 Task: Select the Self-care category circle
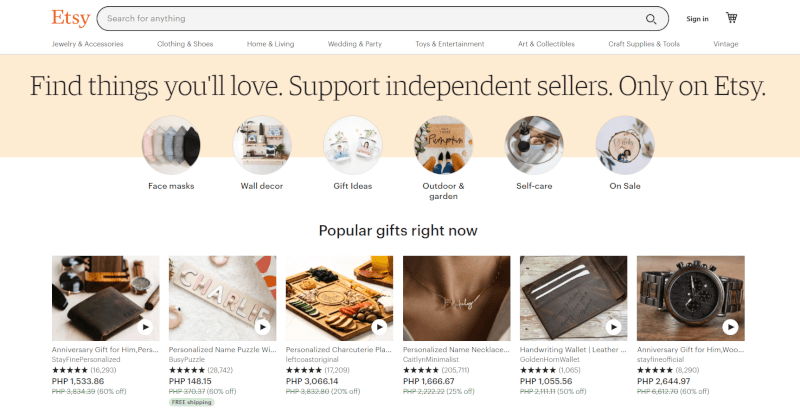coord(534,145)
